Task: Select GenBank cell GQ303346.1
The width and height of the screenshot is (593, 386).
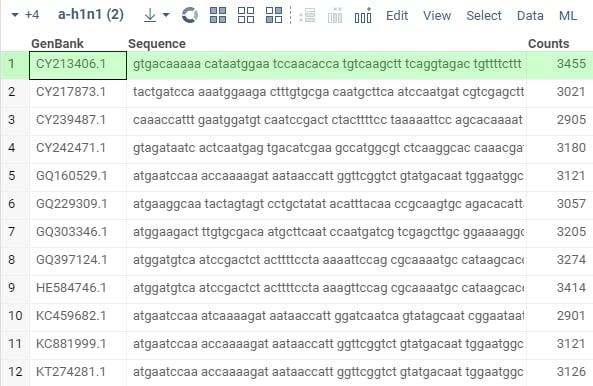Action: pos(78,233)
